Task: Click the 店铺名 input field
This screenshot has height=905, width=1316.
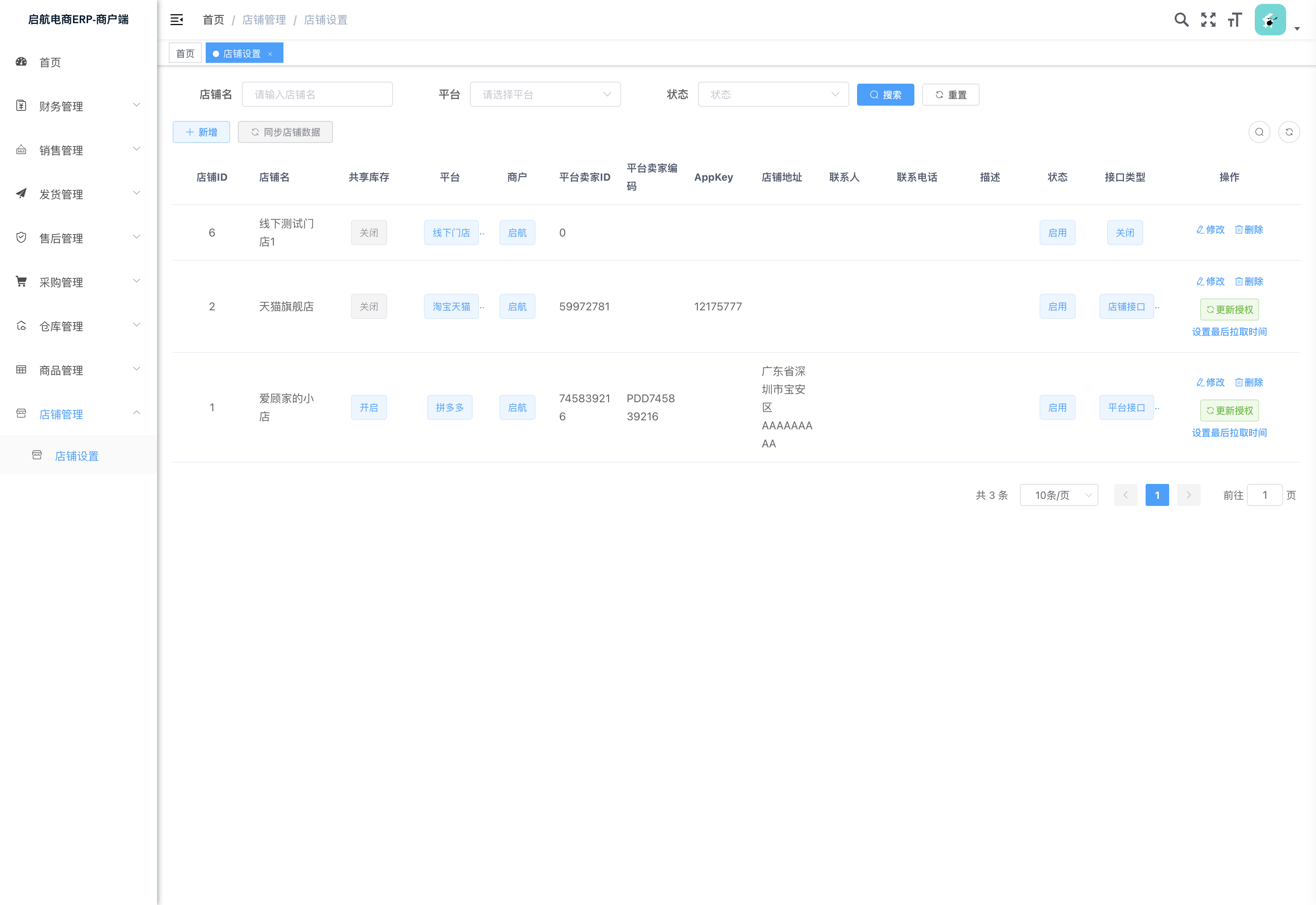Action: click(x=317, y=95)
